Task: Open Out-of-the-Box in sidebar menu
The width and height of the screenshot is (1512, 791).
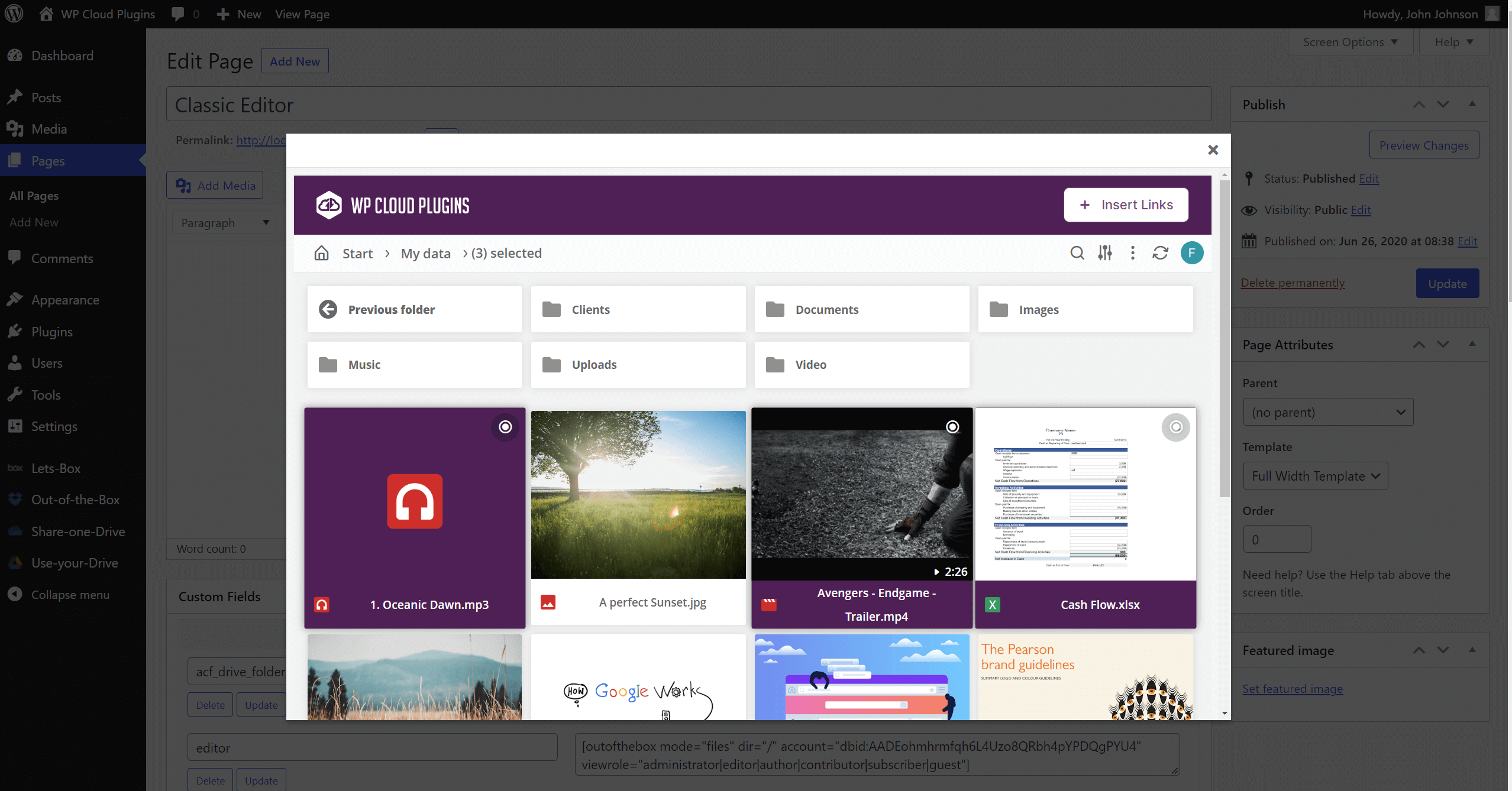Action: click(x=75, y=500)
